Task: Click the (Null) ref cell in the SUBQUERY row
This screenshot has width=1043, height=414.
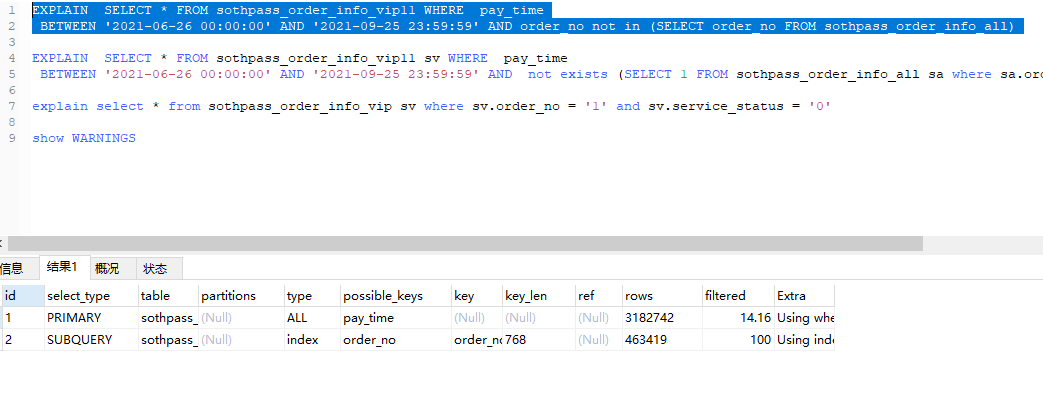Action: tap(599, 339)
